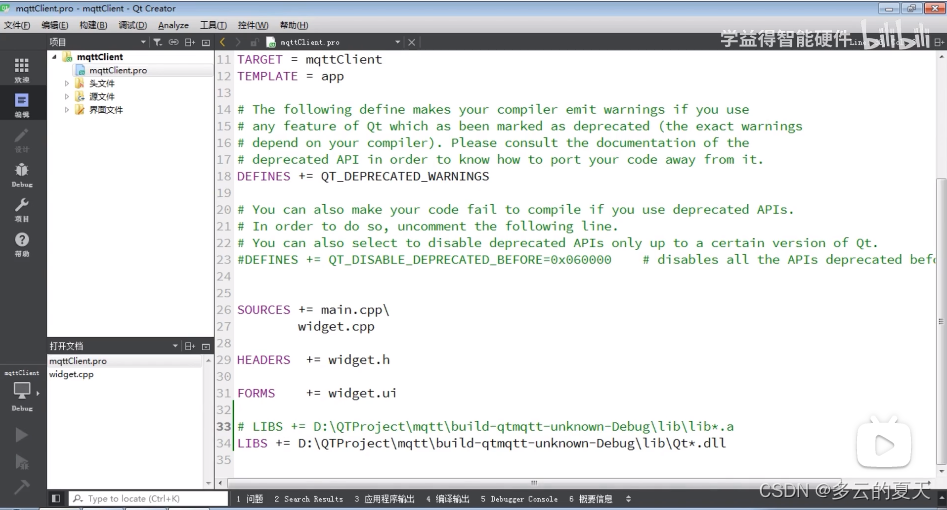The image size is (947, 510).
Task: Open the 调试(D) menu
Action: coord(132,25)
